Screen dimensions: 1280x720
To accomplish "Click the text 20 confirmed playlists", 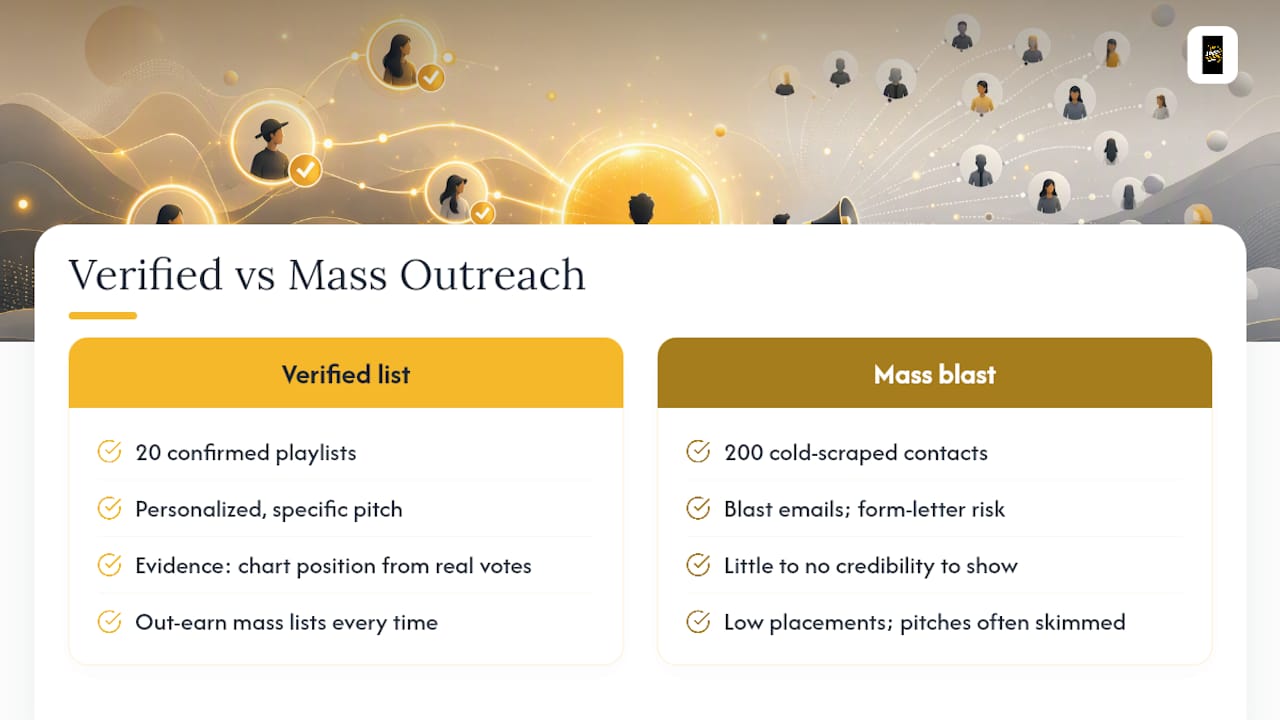I will [246, 452].
